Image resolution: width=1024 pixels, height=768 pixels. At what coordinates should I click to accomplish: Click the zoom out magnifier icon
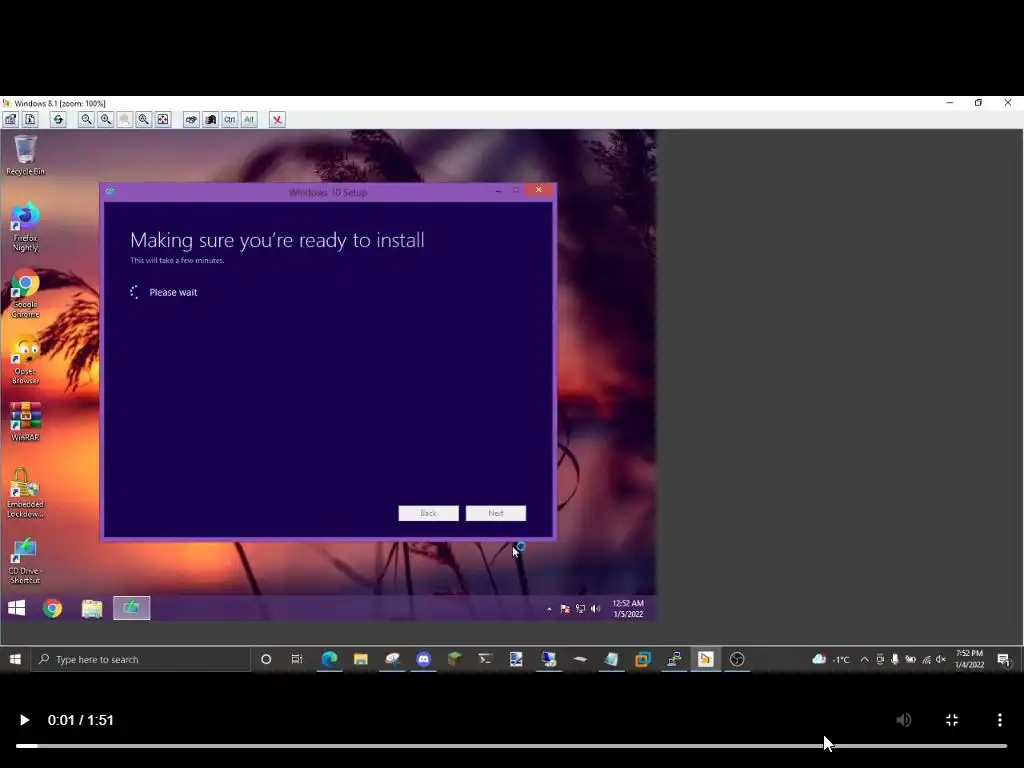point(86,120)
